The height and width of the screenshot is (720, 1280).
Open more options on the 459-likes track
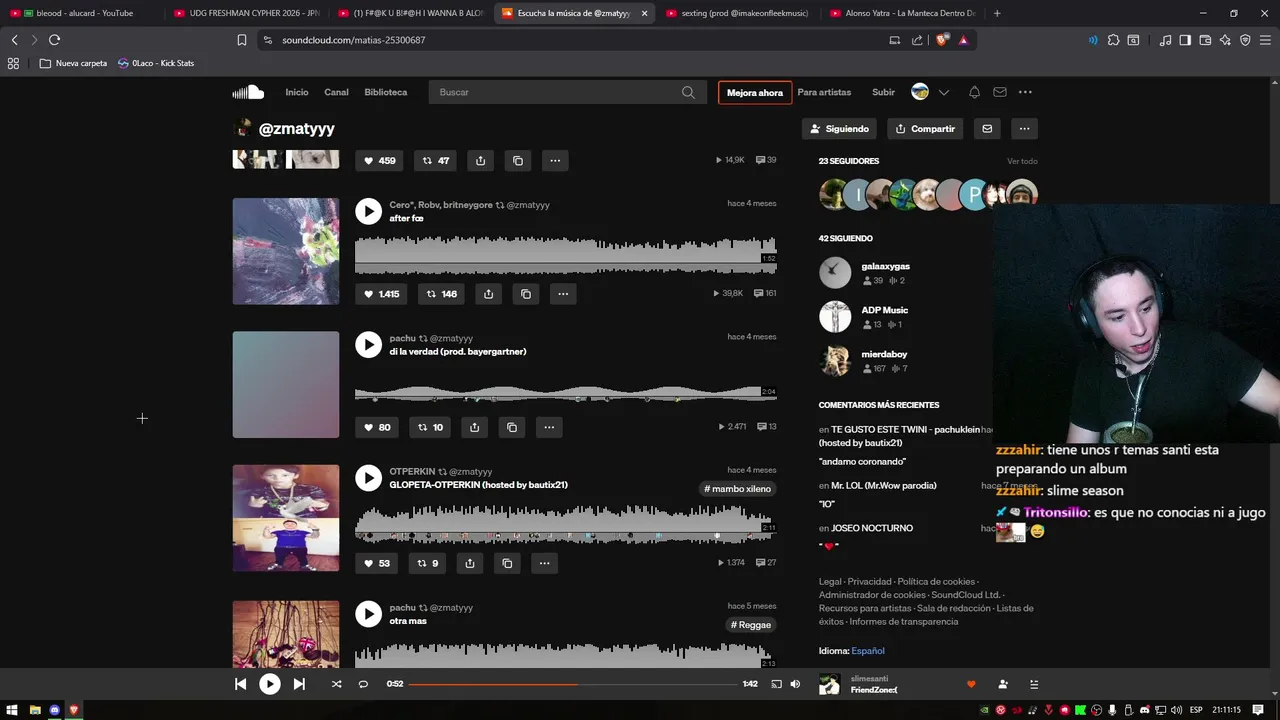click(555, 160)
